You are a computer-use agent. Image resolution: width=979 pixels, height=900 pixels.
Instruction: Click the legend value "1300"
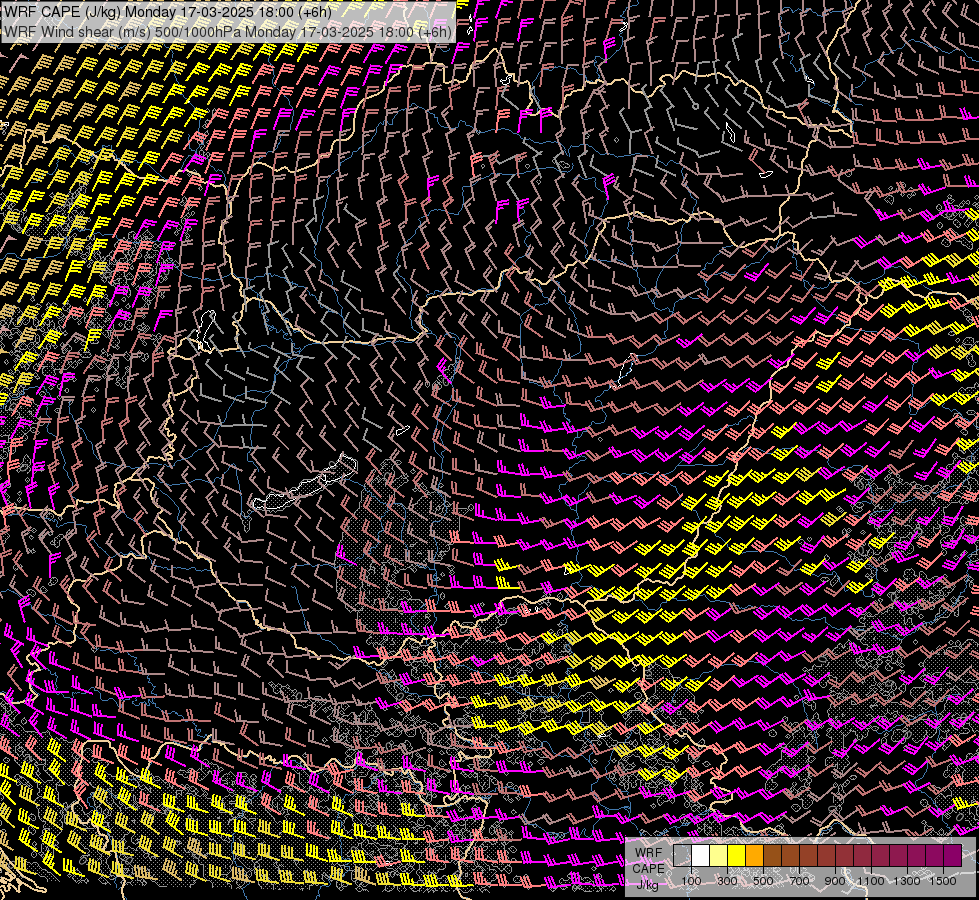pos(907,881)
